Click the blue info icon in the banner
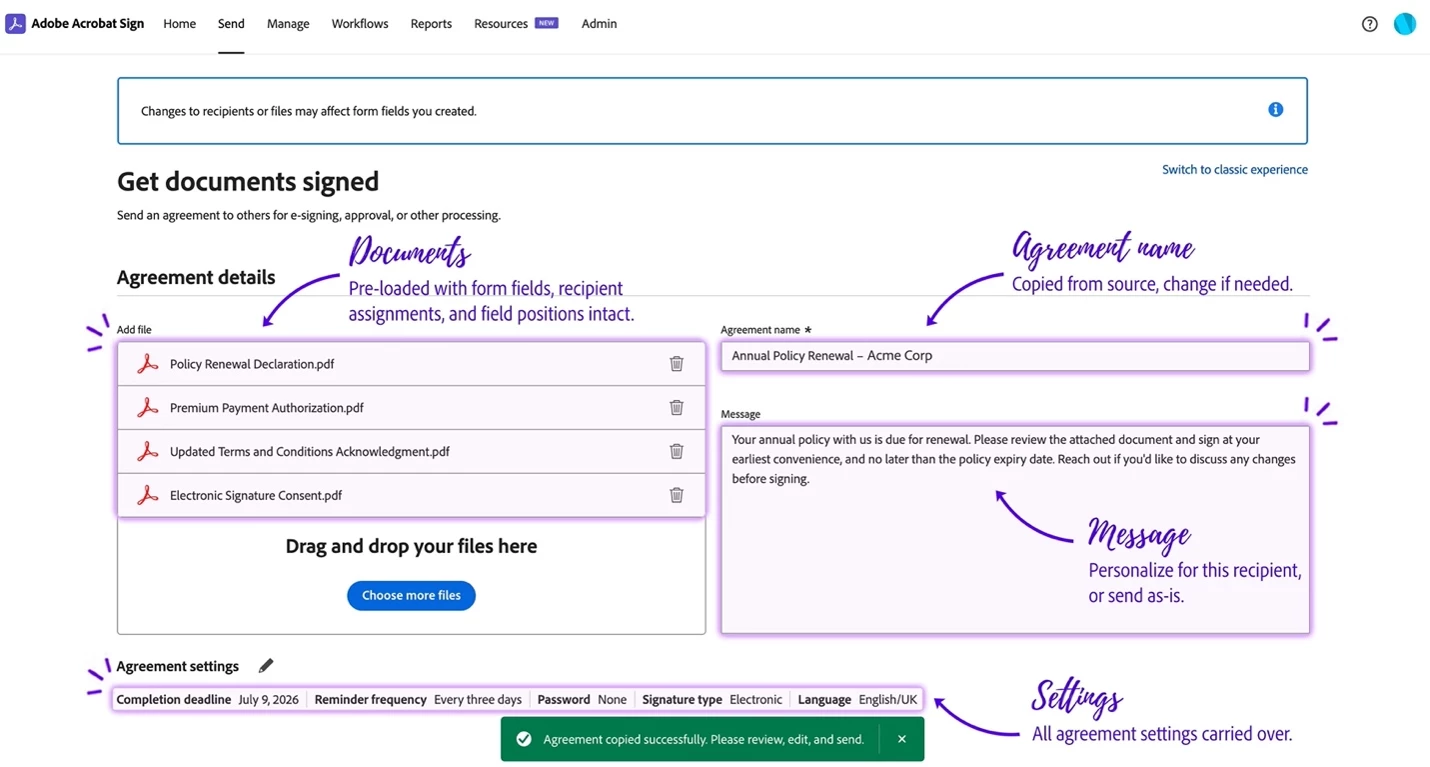The width and height of the screenshot is (1430, 767). pos(1275,110)
